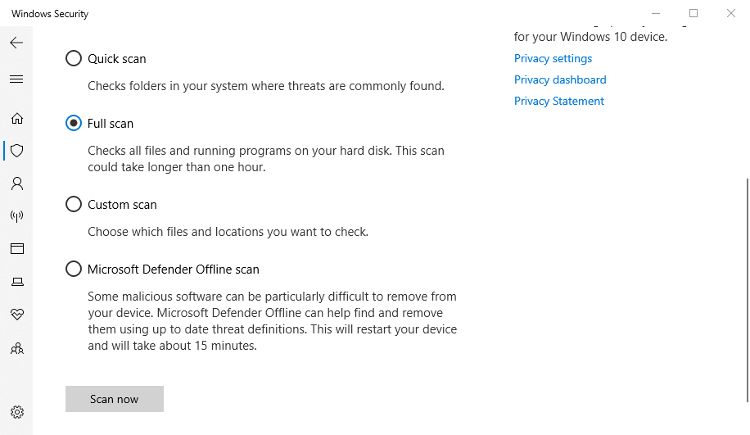Go back using the back arrow
This screenshot has width=750, height=435.
point(16,43)
